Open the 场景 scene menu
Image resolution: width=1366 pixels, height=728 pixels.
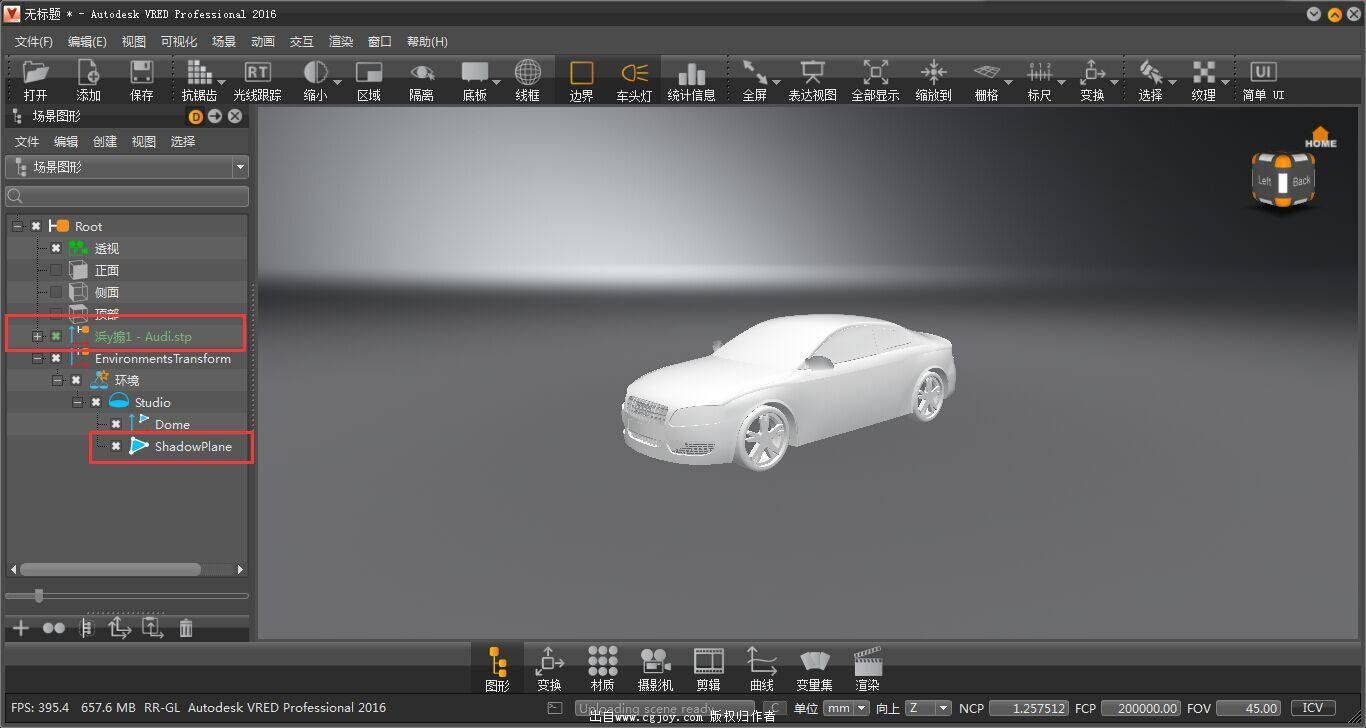(224, 41)
